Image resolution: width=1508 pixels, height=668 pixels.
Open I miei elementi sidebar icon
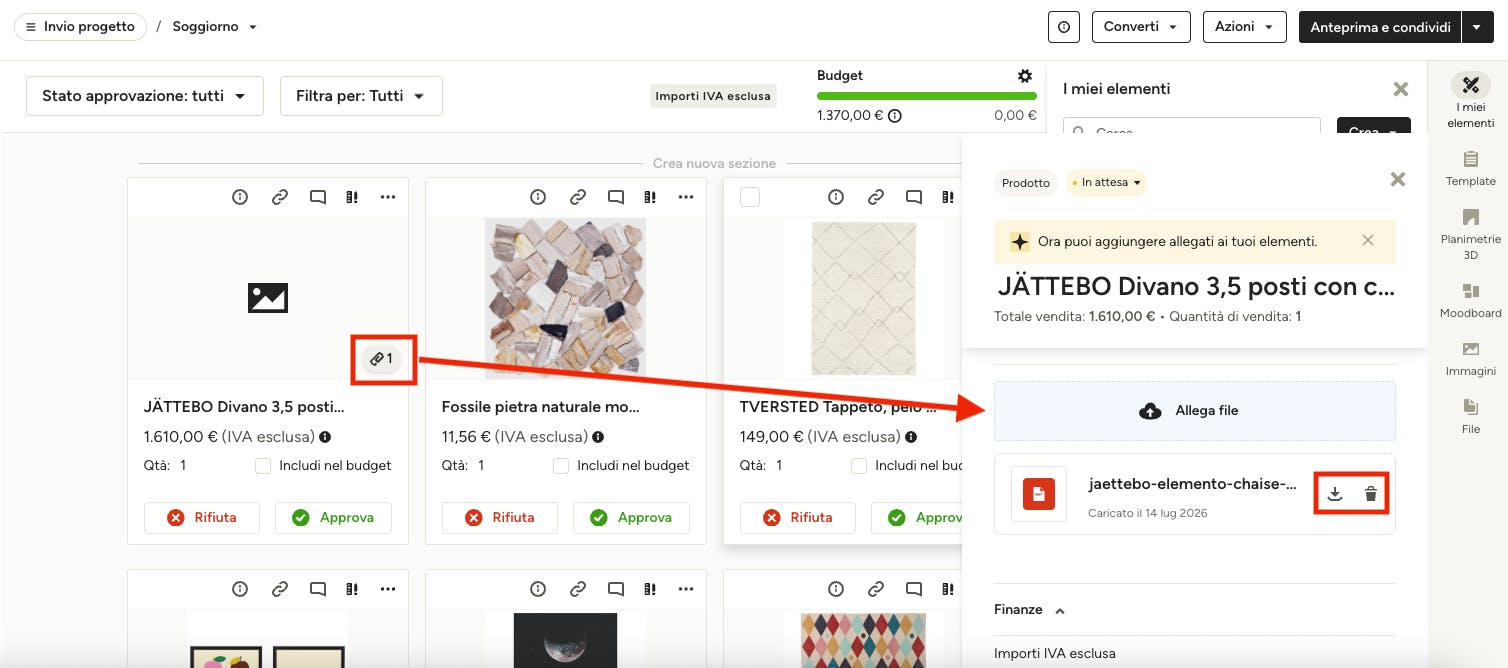click(x=1471, y=102)
